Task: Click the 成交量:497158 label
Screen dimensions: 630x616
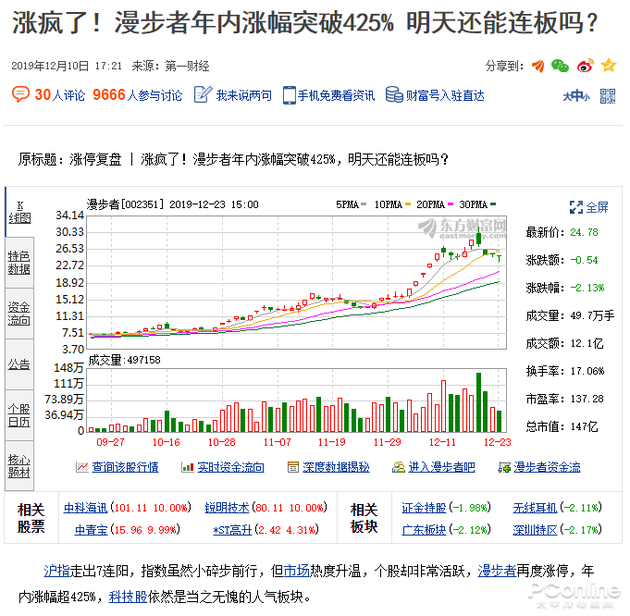Action: [x=124, y=360]
